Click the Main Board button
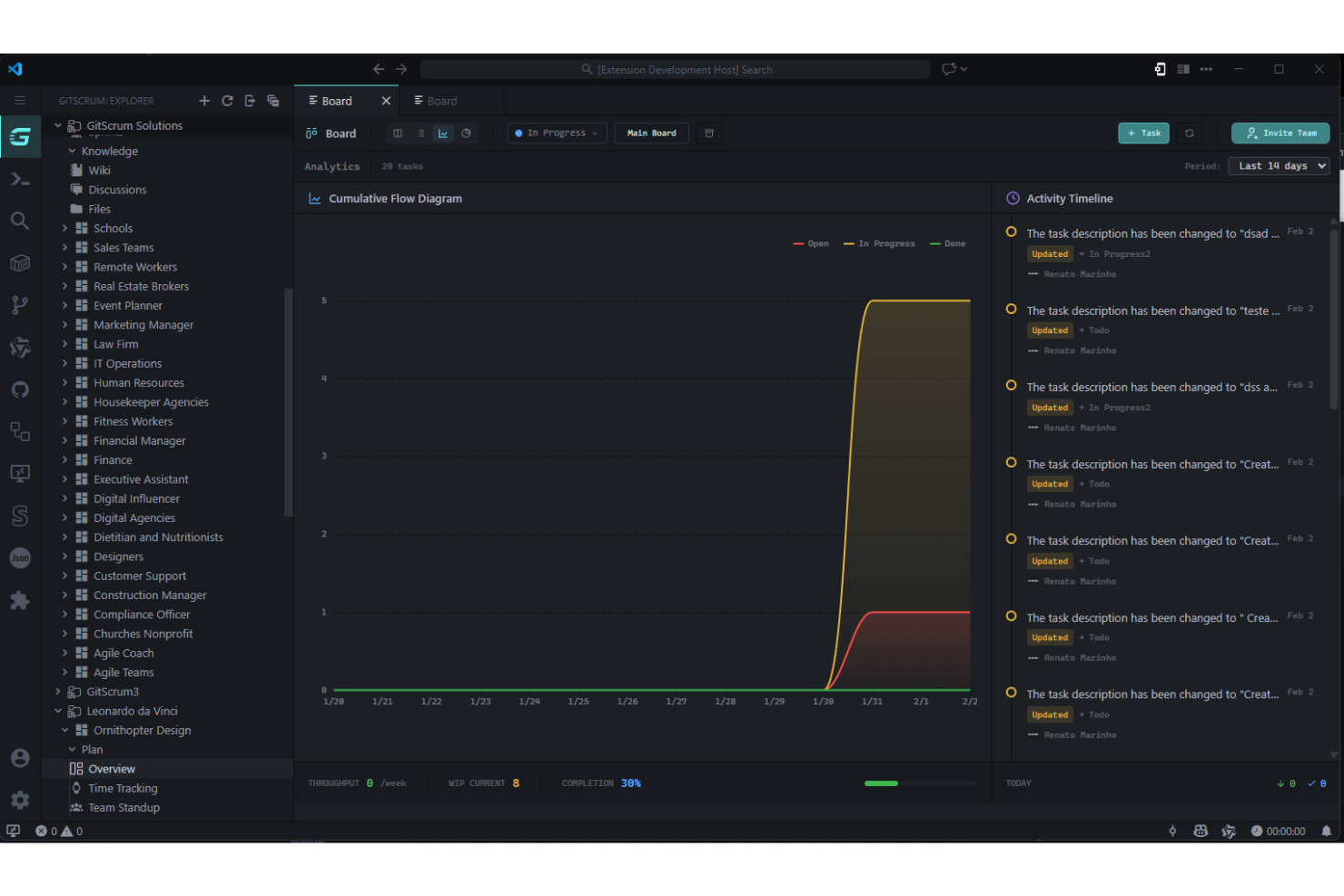1344x896 pixels. pyautogui.click(x=651, y=133)
